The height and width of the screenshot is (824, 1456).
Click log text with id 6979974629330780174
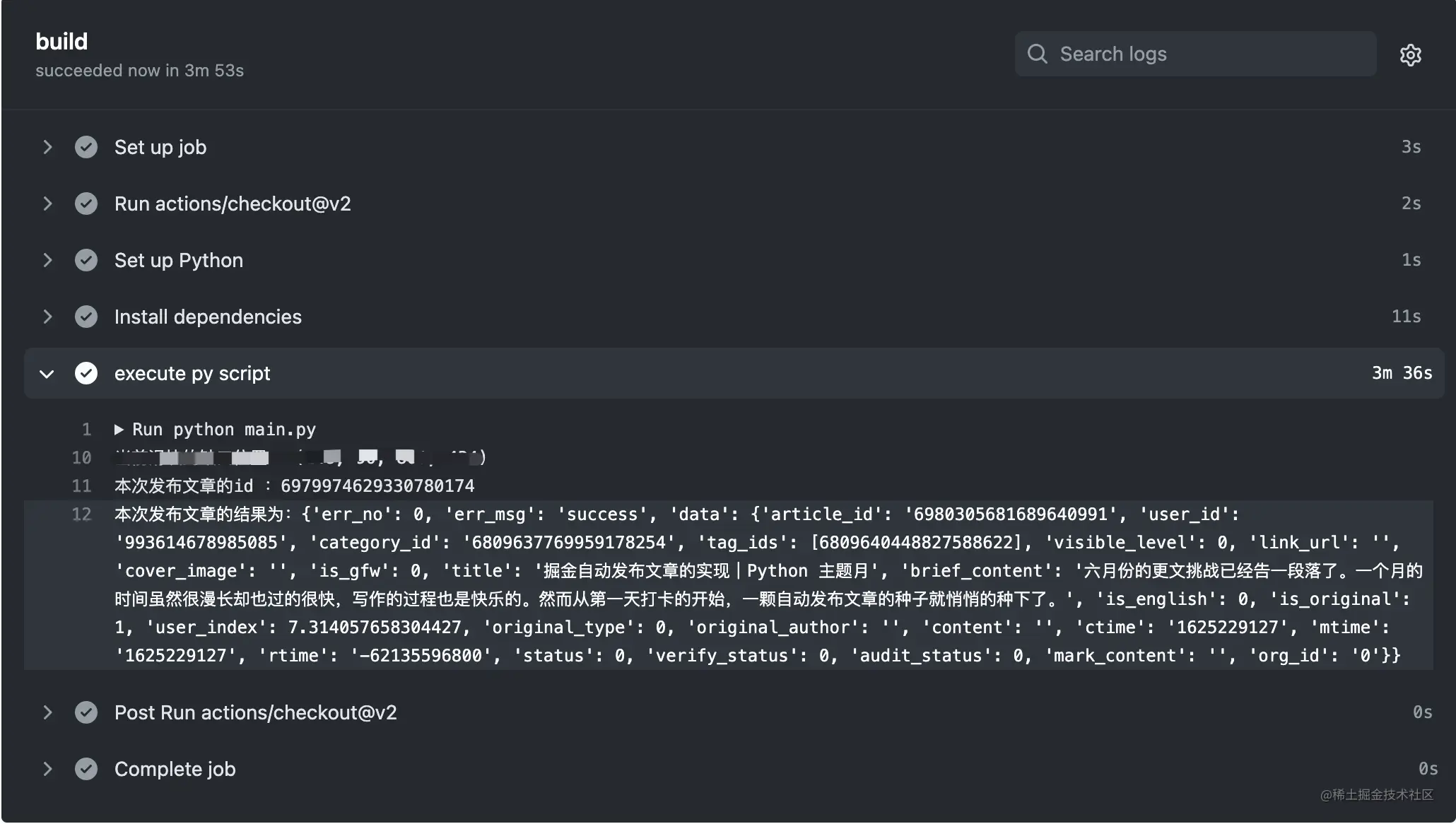click(x=295, y=486)
